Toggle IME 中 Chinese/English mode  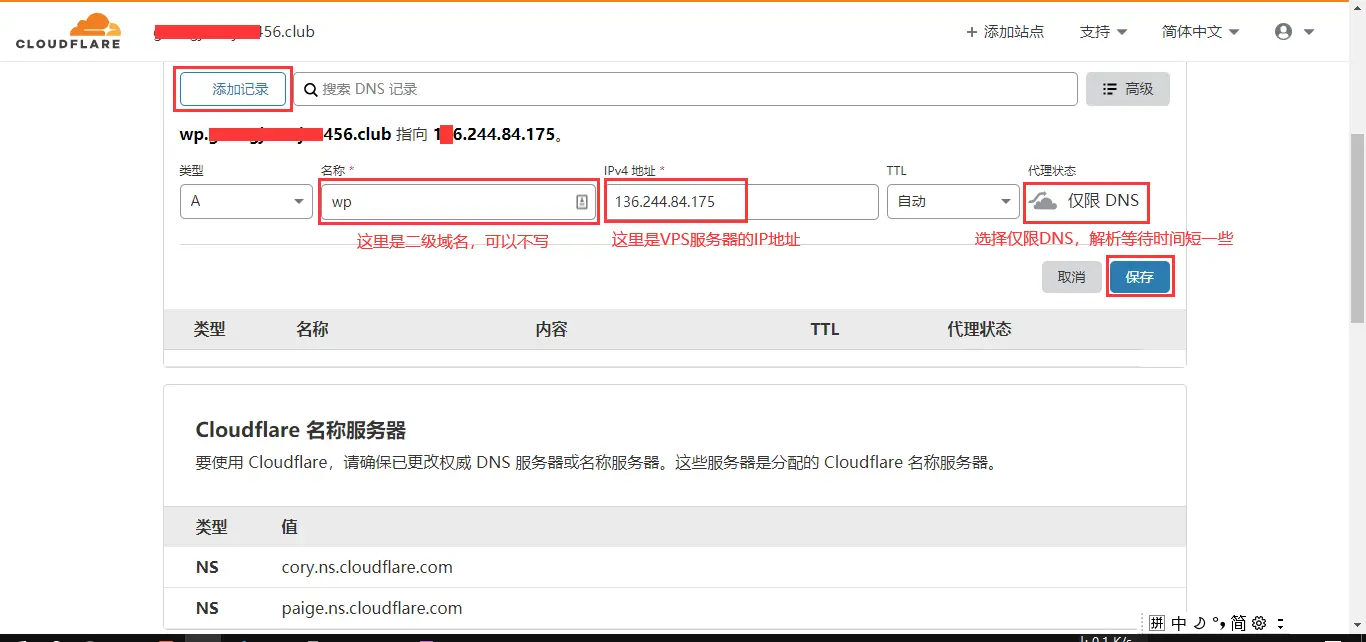click(1179, 622)
